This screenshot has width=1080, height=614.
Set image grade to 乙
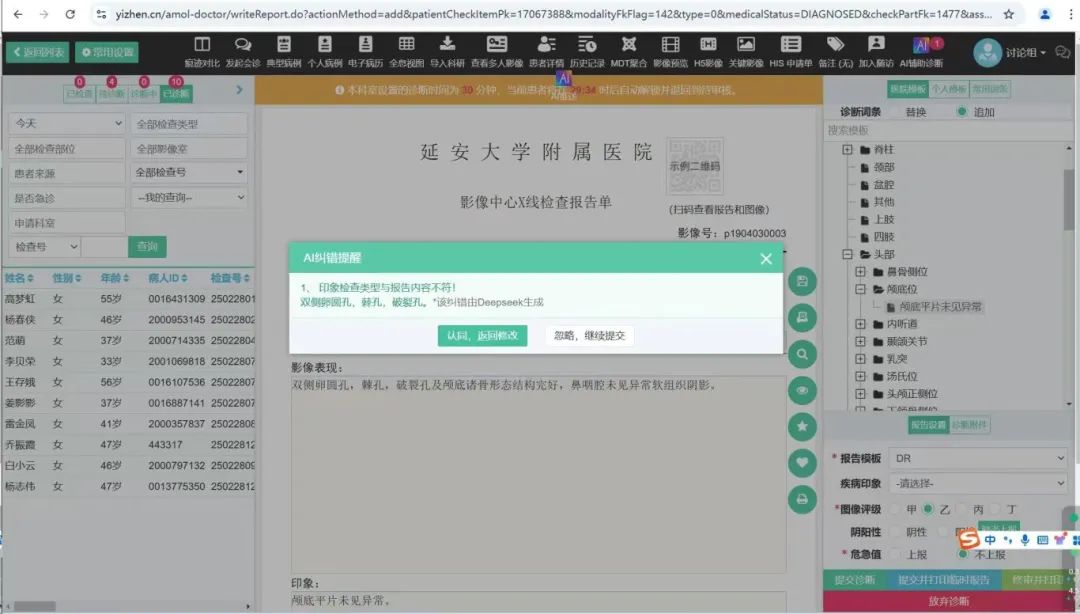click(928, 509)
